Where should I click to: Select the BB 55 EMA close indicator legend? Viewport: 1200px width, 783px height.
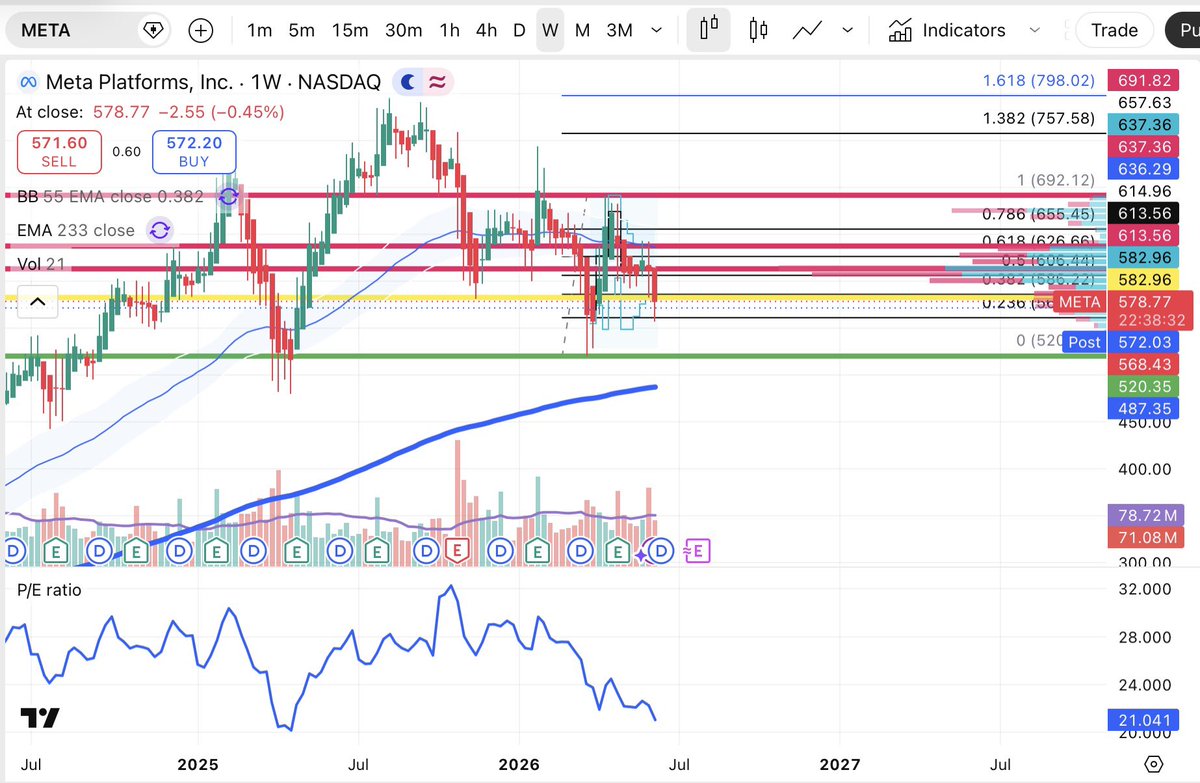(x=111, y=196)
